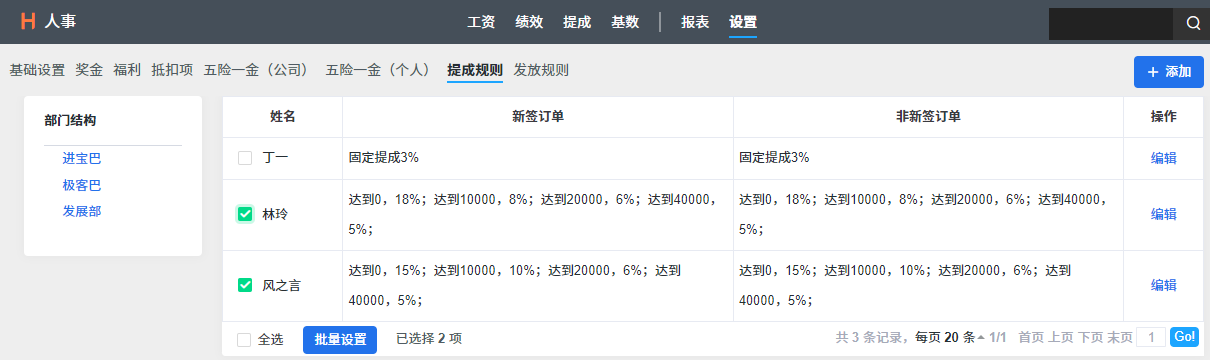Go to 上页 in pagination

click(1060, 339)
